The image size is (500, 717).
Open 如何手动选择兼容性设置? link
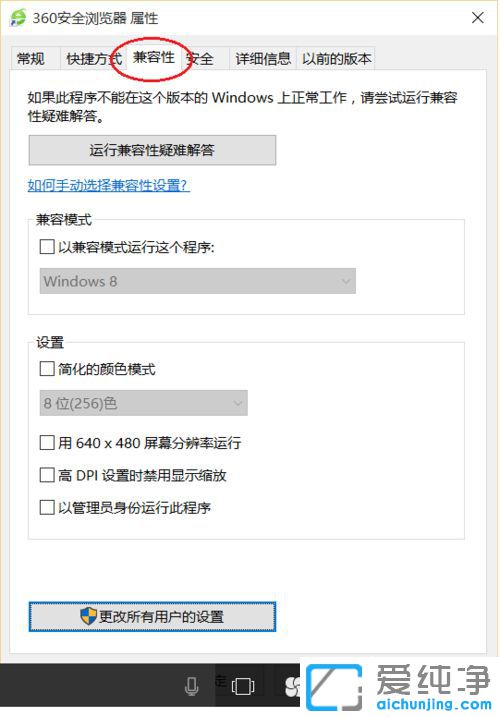tap(108, 185)
